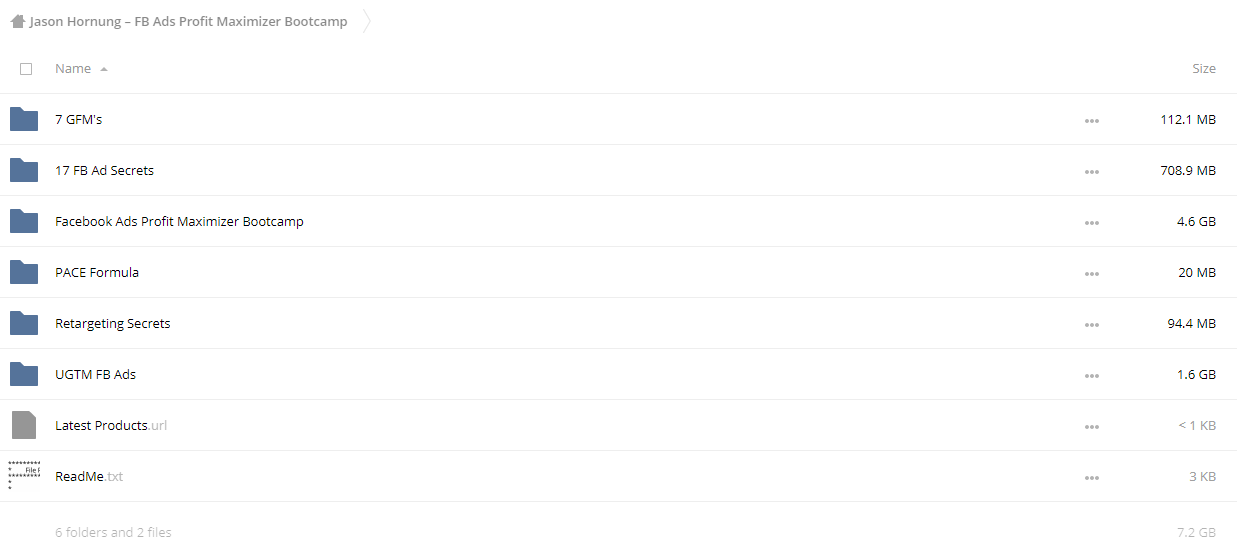Click the Retargeting Secrets folder icon
This screenshot has height=559, width=1237.
[x=24, y=323]
